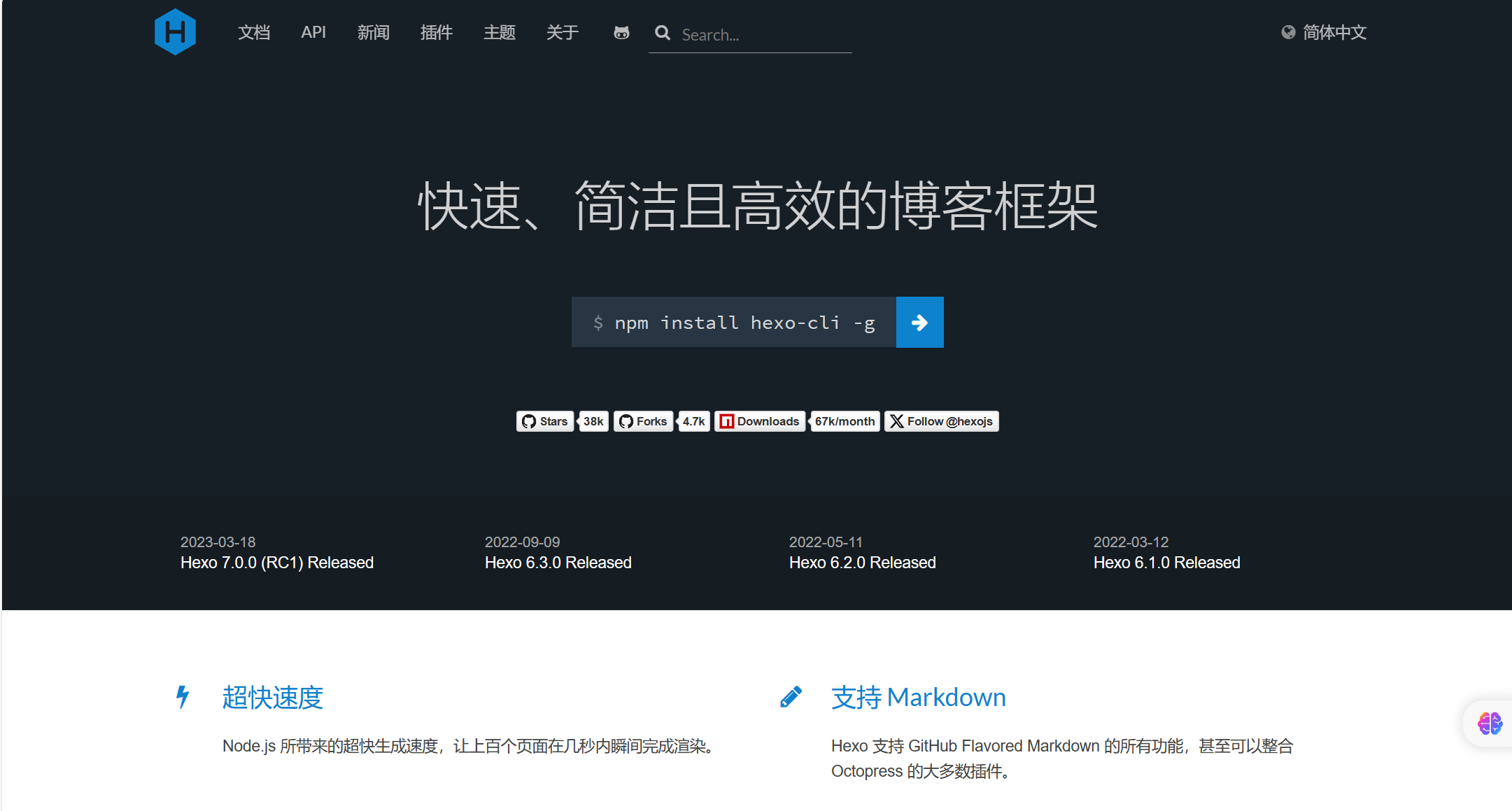Click the 2022-03-12 date text

pyautogui.click(x=1131, y=542)
